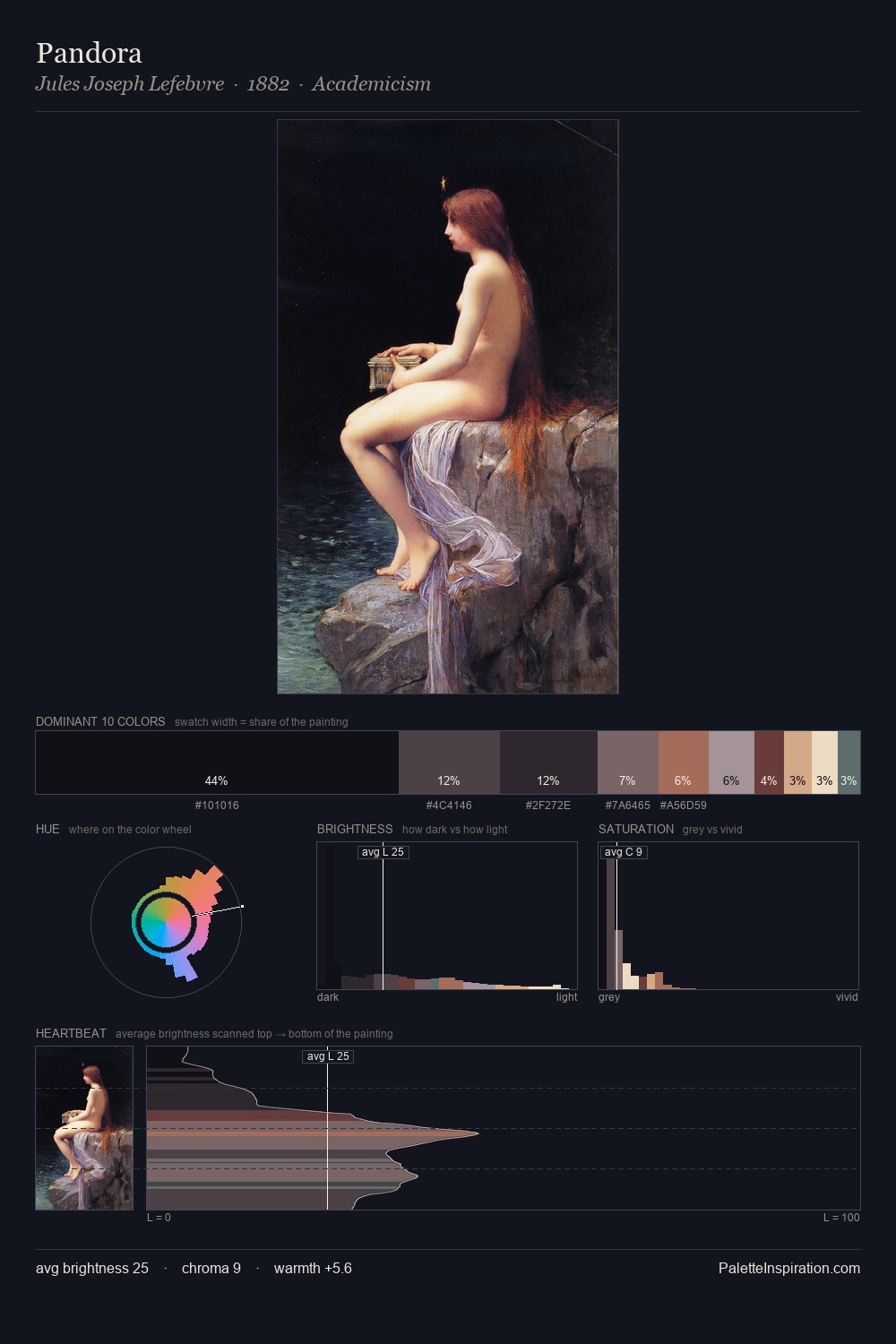Select the 6% terracotta #A56D59 swatch
This screenshot has width=896, height=1344.
683,762
